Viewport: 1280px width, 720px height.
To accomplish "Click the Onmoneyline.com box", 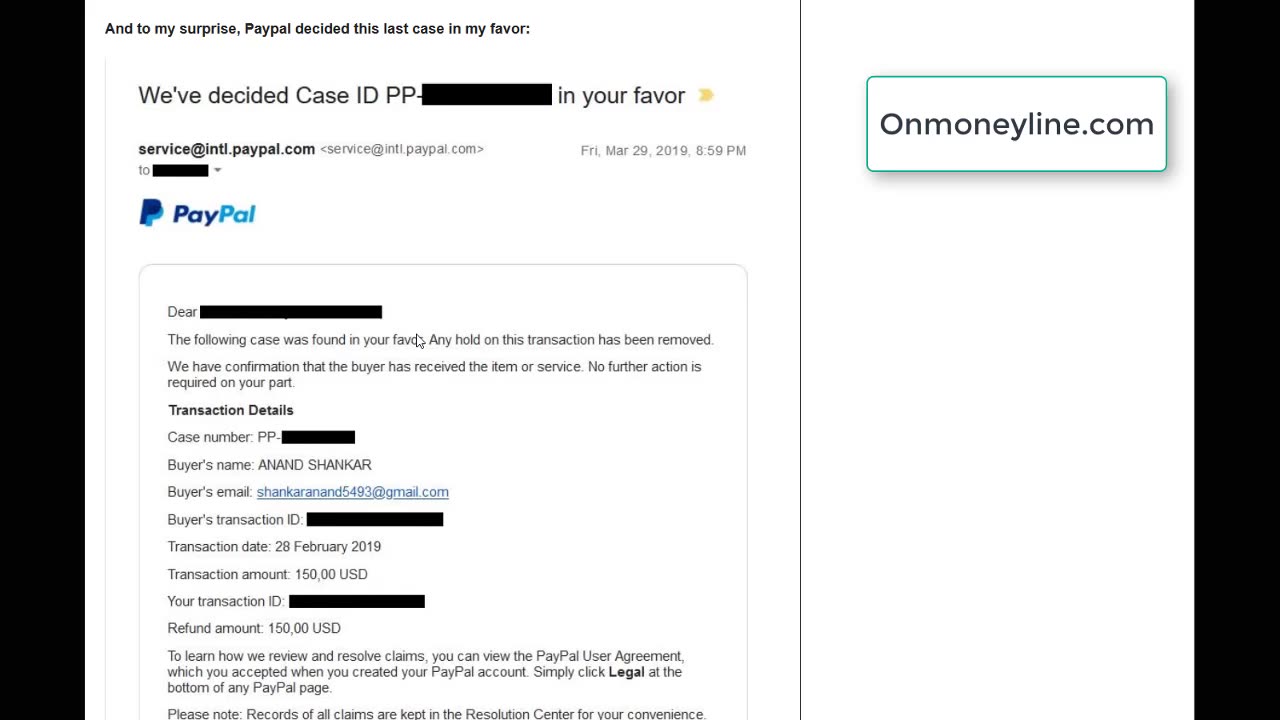I will click(1016, 124).
